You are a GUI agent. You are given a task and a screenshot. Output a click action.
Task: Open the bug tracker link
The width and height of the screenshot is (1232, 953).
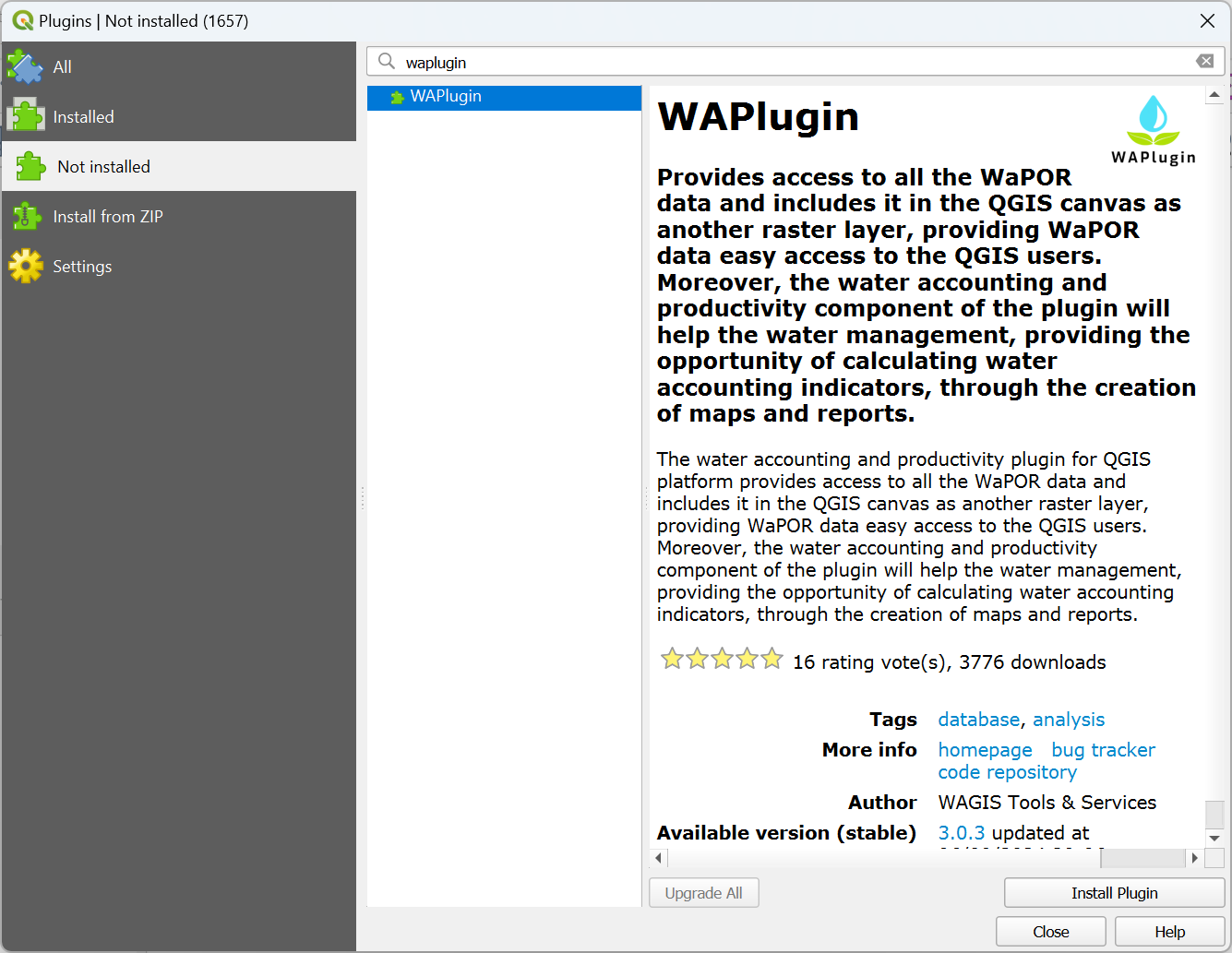point(1103,750)
